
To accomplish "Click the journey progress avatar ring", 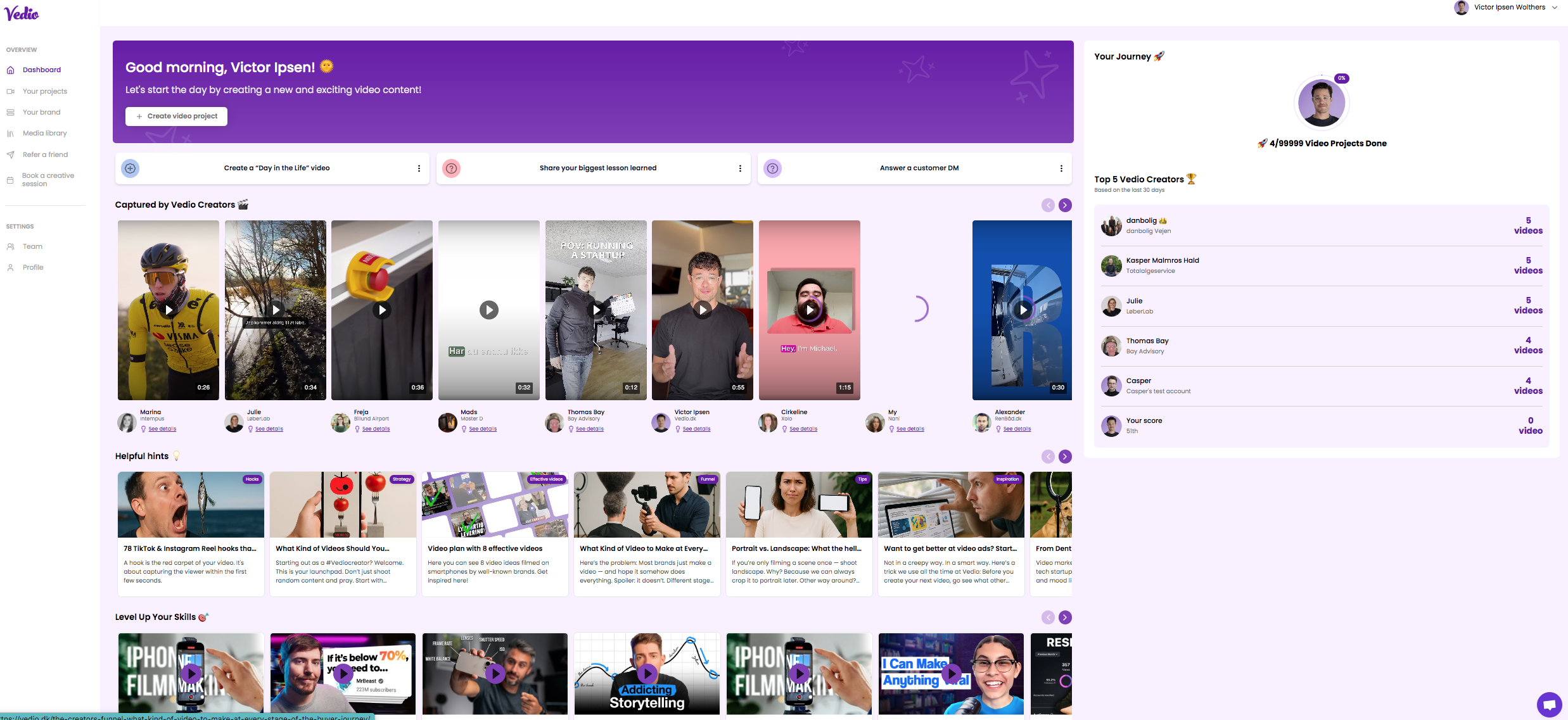I will click(1322, 102).
